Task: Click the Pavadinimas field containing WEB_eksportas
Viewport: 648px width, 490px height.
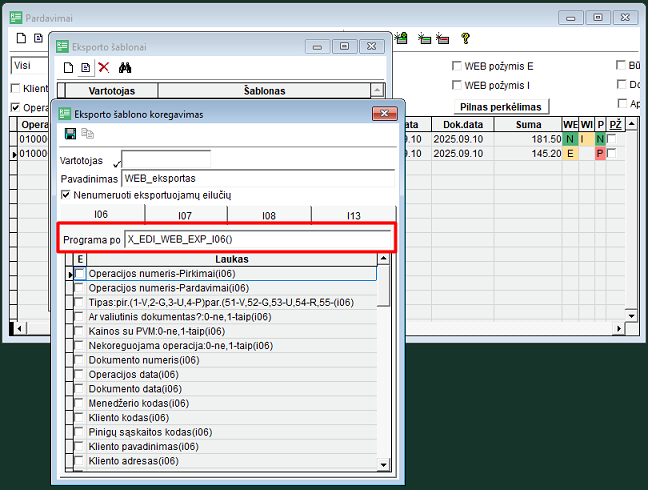Action: coord(258,178)
